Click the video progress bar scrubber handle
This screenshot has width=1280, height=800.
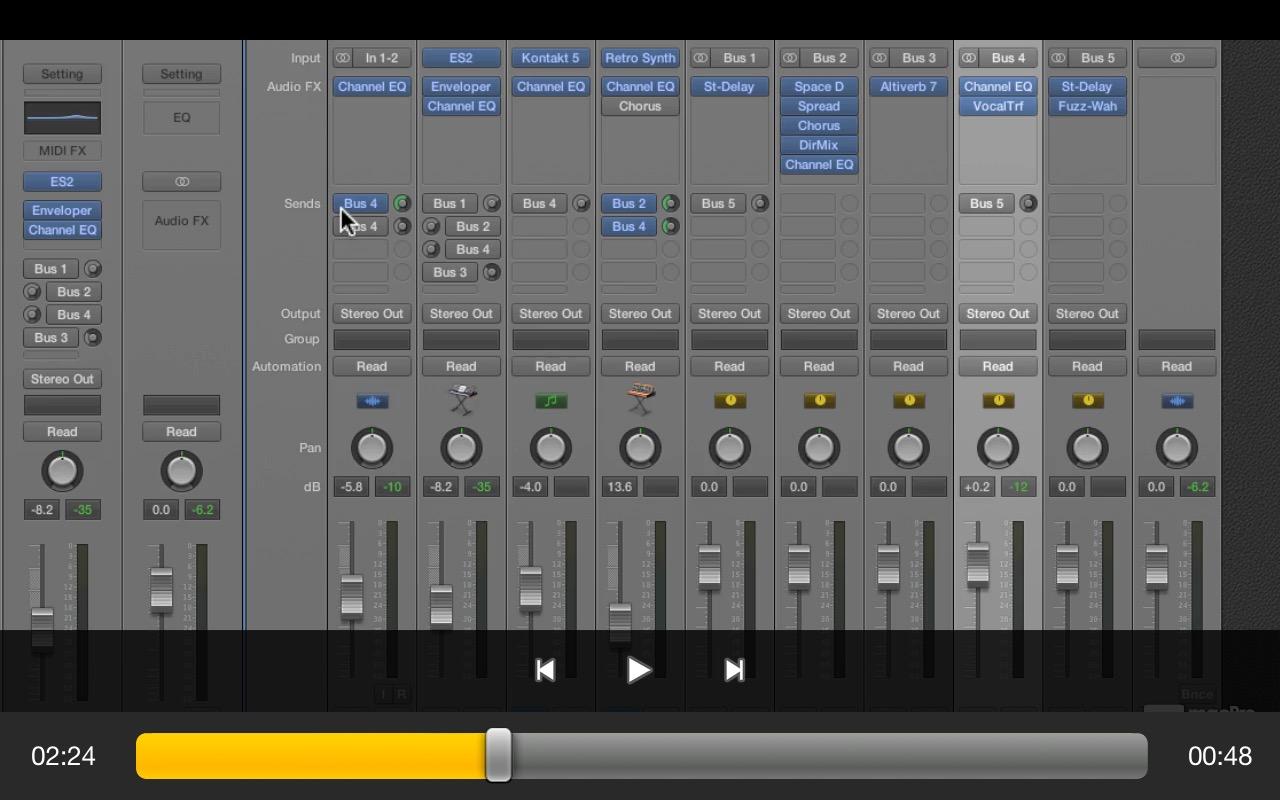pyautogui.click(x=498, y=755)
